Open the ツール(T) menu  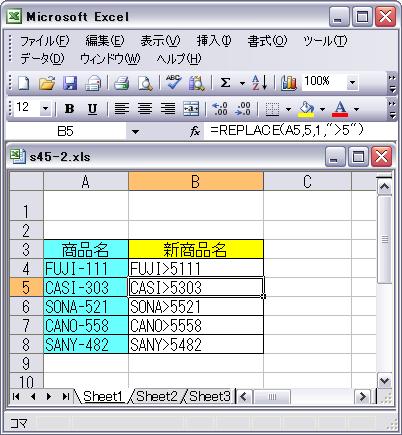coord(325,41)
